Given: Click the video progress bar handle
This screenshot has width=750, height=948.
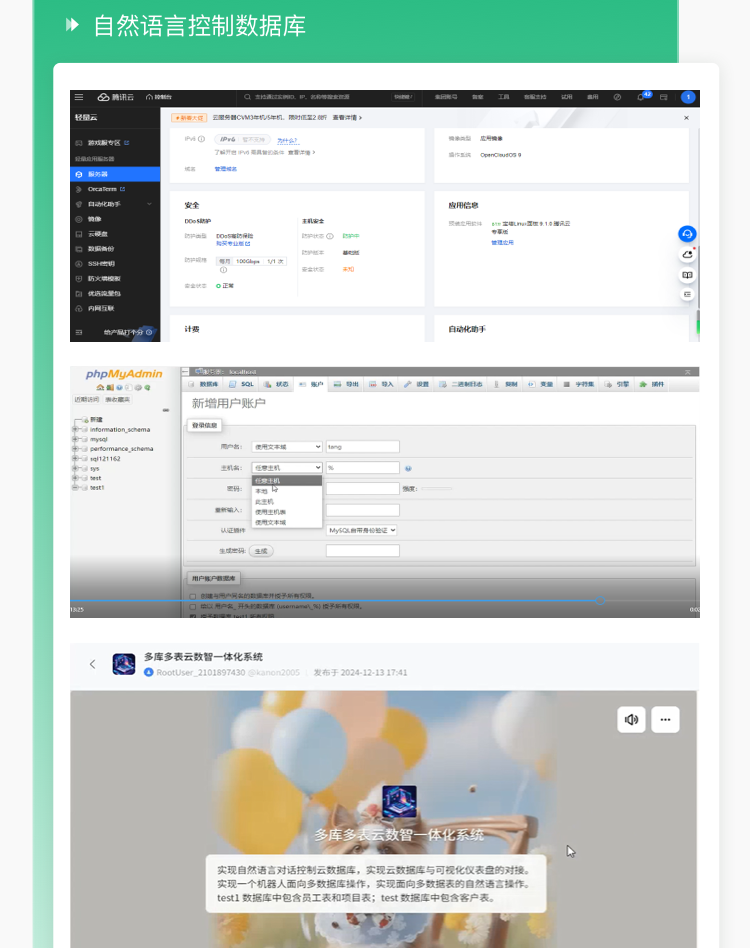Looking at the screenshot, I should 600,600.
